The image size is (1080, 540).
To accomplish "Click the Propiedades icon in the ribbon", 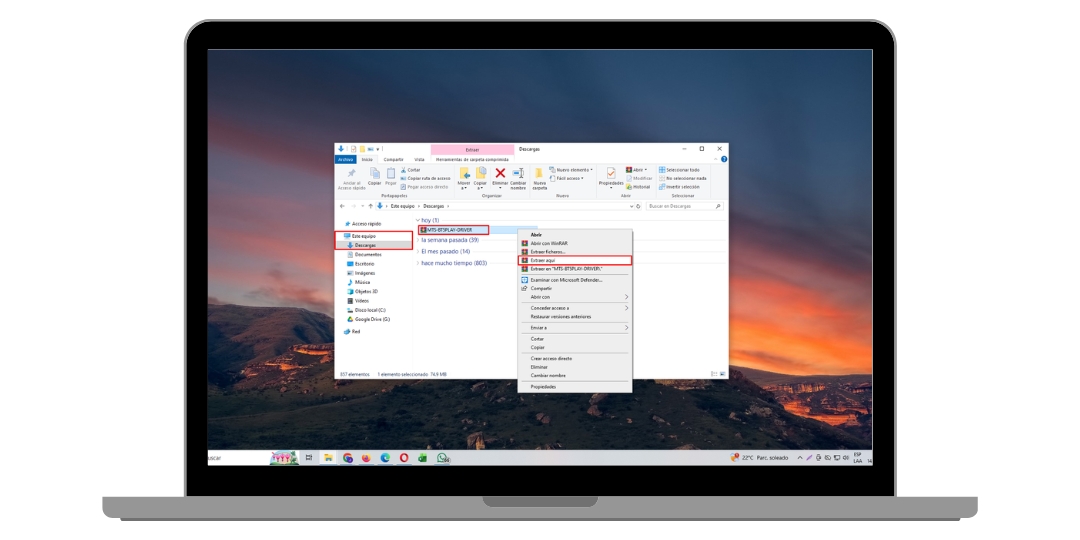I will point(611,174).
